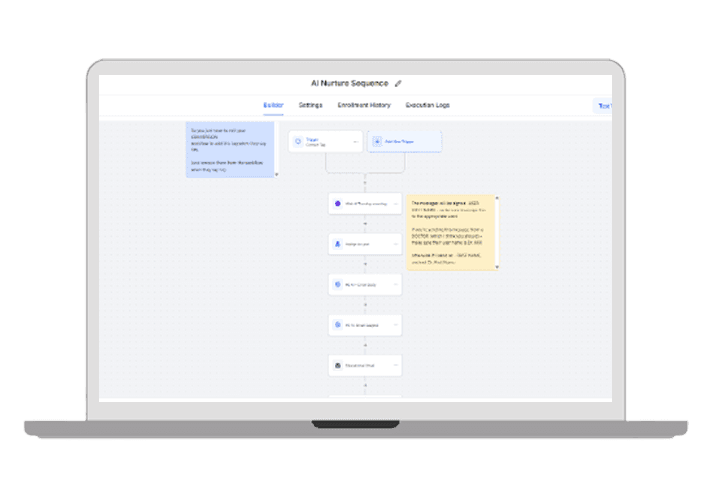Click the yellow note's scroll-down arrow
The height and width of the screenshot is (498, 704).
click(x=497, y=266)
